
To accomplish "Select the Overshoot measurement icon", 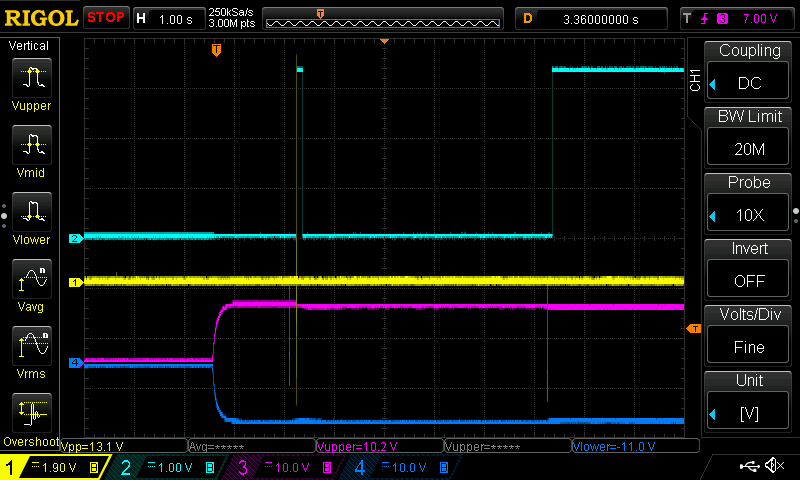I will (x=32, y=413).
